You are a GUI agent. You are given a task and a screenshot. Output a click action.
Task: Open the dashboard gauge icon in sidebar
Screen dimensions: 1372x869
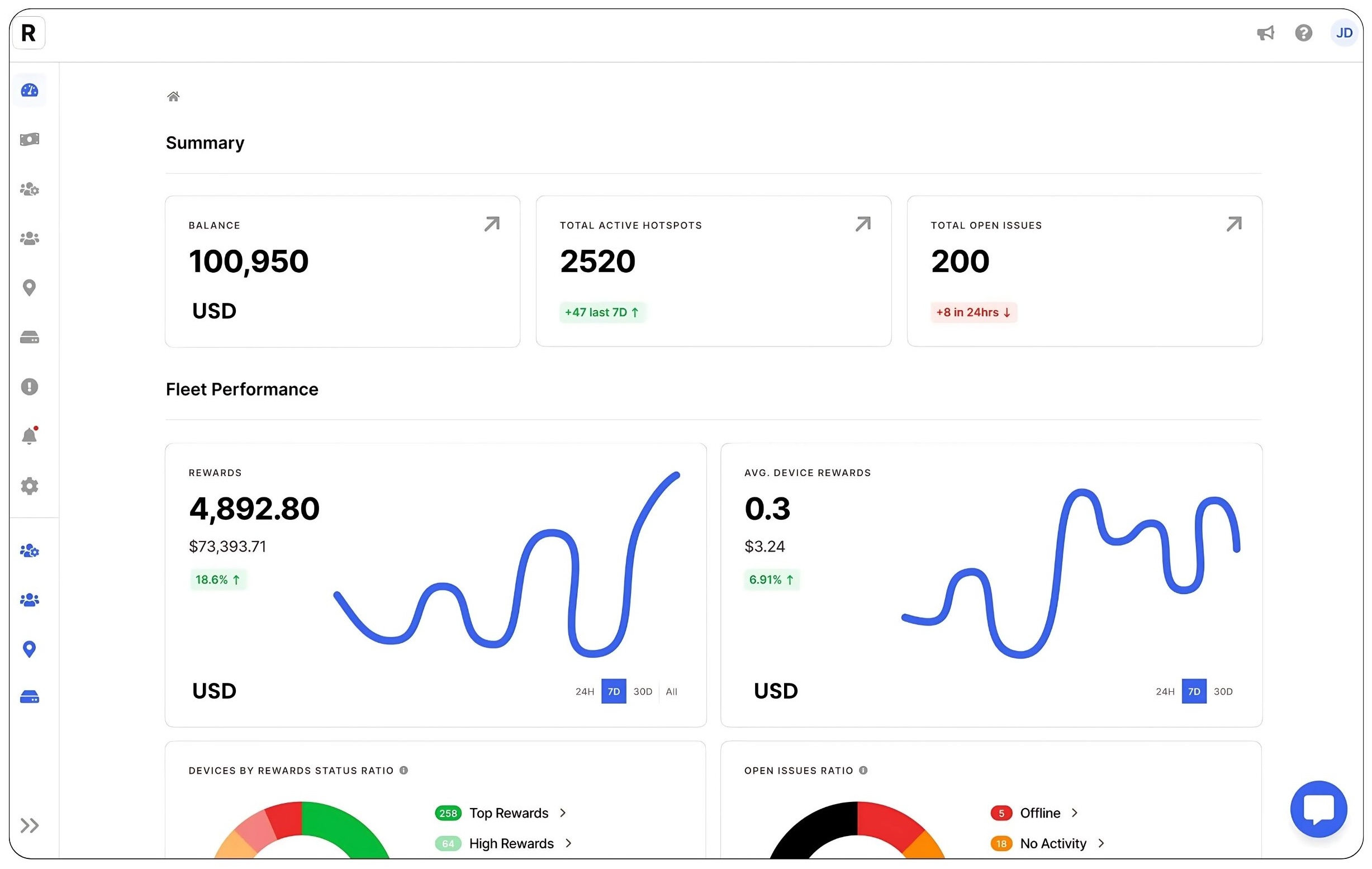(29, 90)
